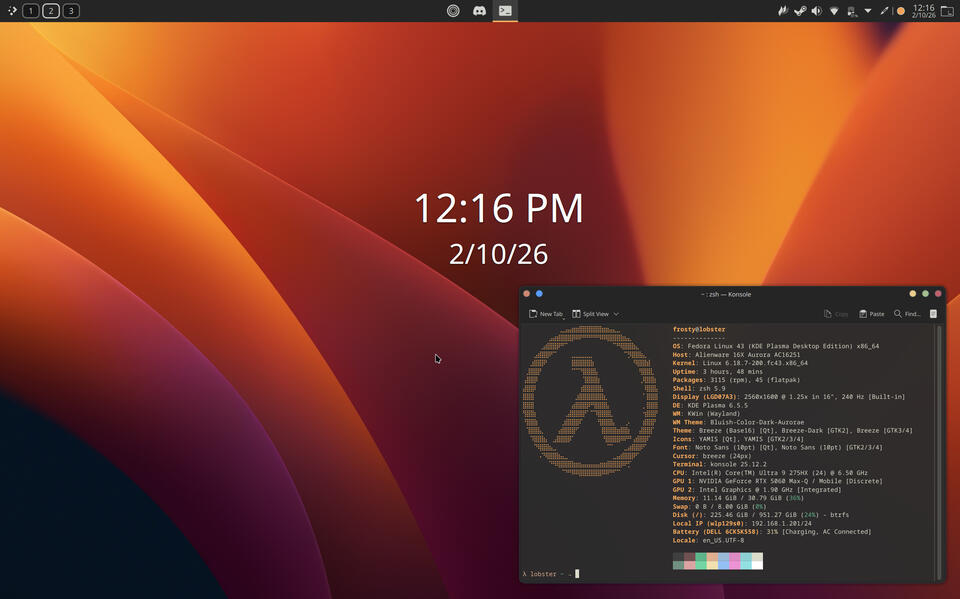Image resolution: width=960 pixels, height=599 pixels.
Task: Open the Split View dropdown arrow
Action: point(616,314)
